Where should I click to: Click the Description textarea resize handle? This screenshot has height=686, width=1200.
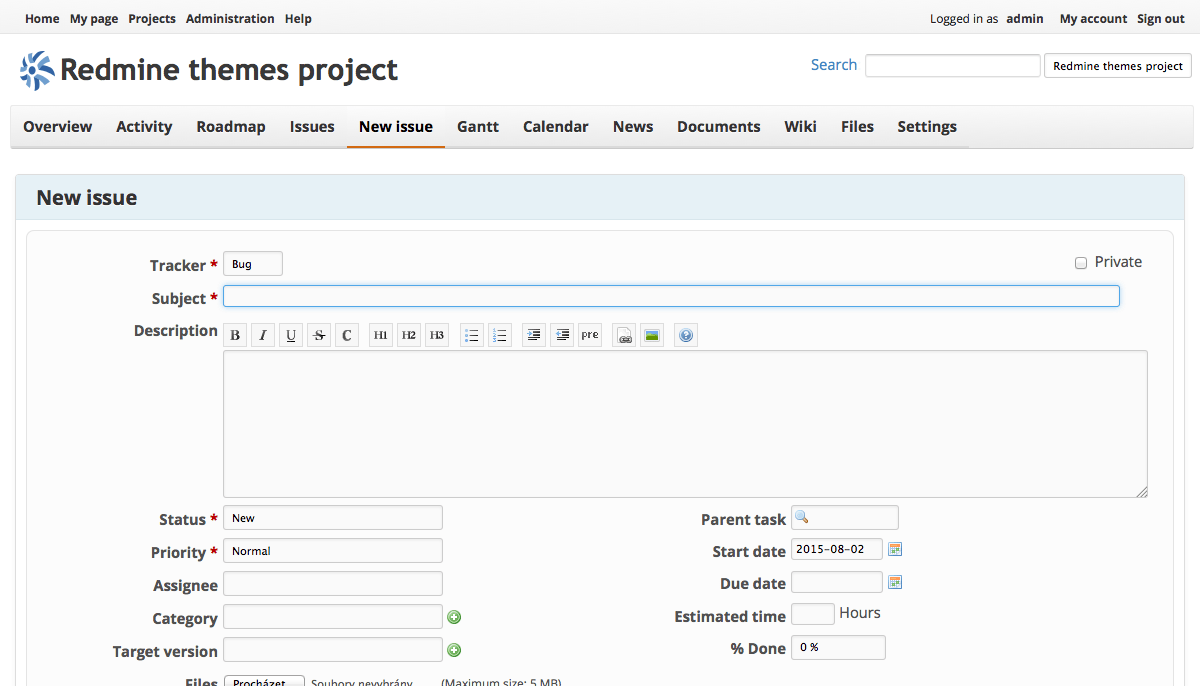[x=1142, y=492]
